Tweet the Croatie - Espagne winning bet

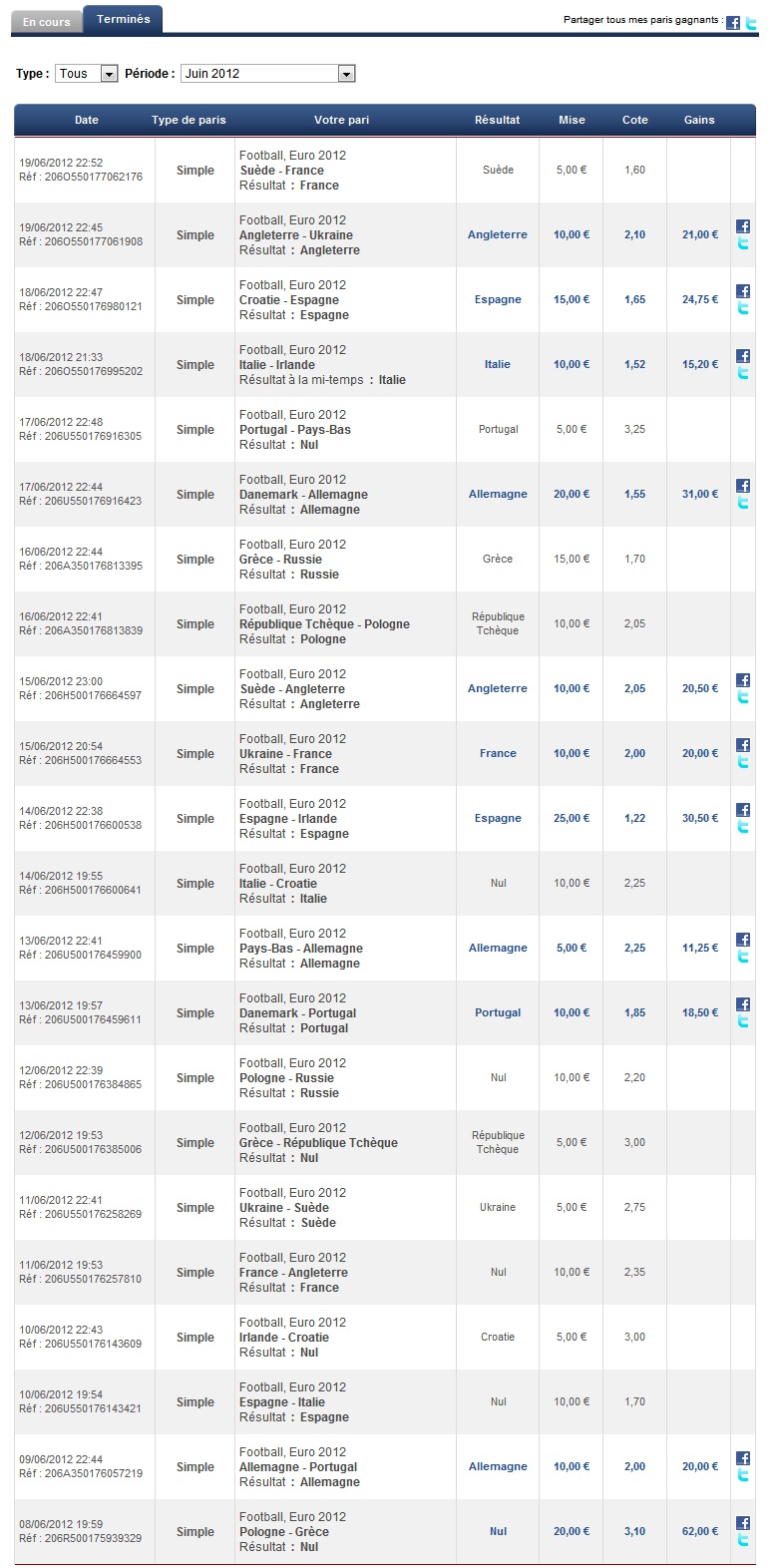743,308
